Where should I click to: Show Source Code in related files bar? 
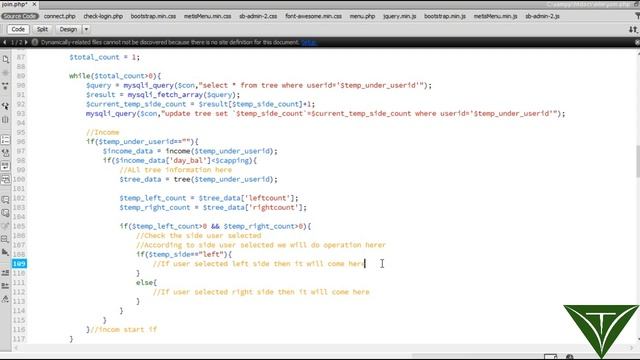(20, 16)
